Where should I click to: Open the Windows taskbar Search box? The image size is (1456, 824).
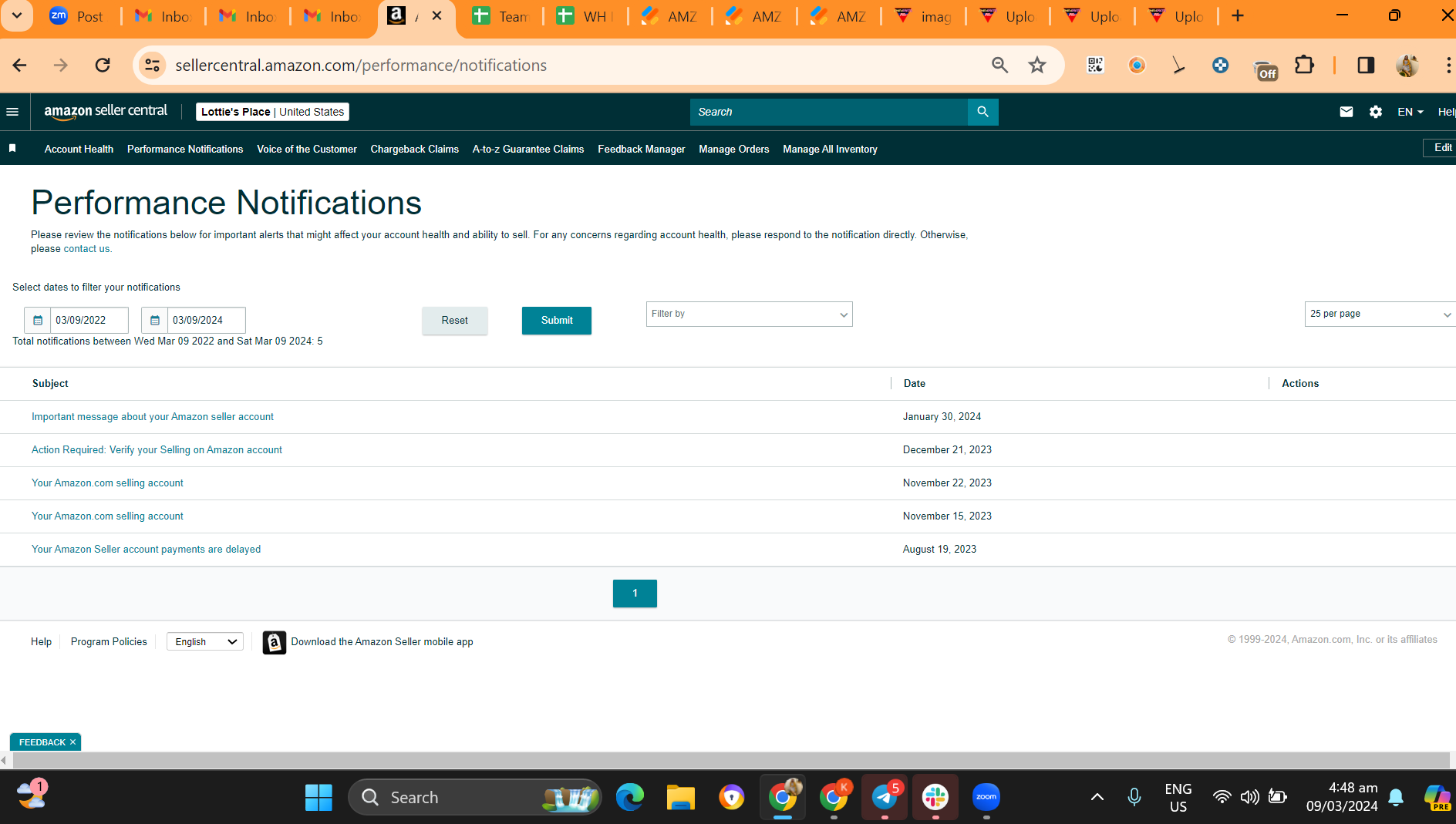point(475,797)
